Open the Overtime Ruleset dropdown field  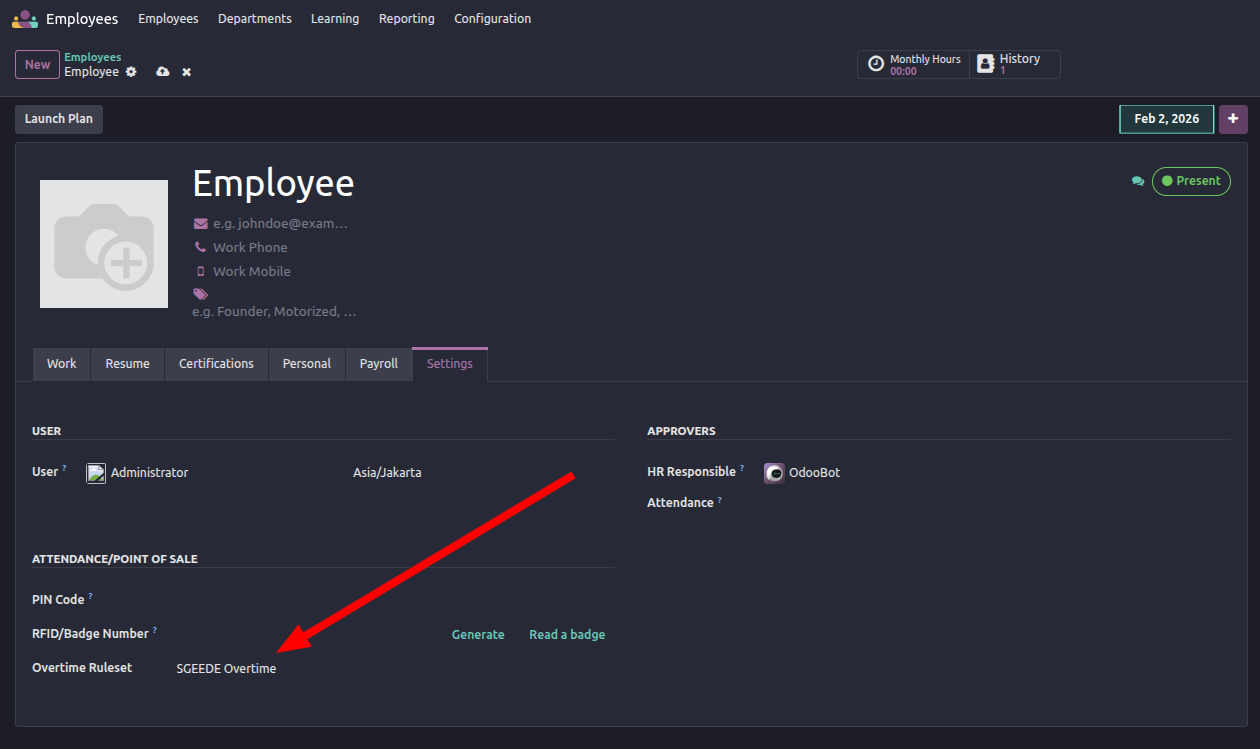(390, 668)
